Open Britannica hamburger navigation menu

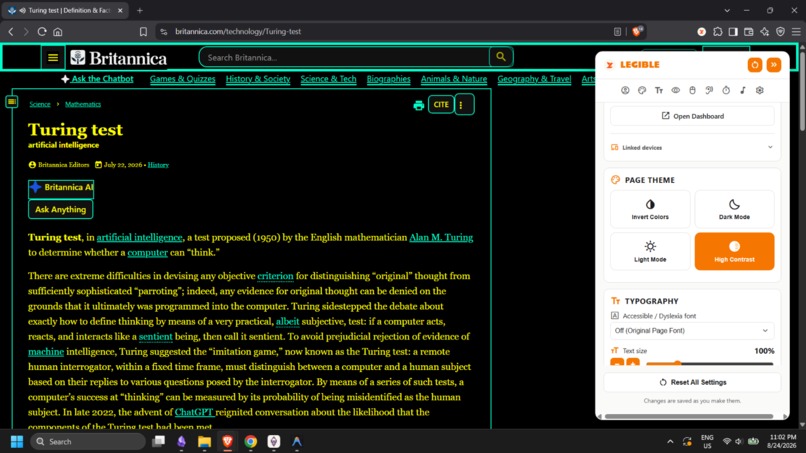[x=53, y=58]
